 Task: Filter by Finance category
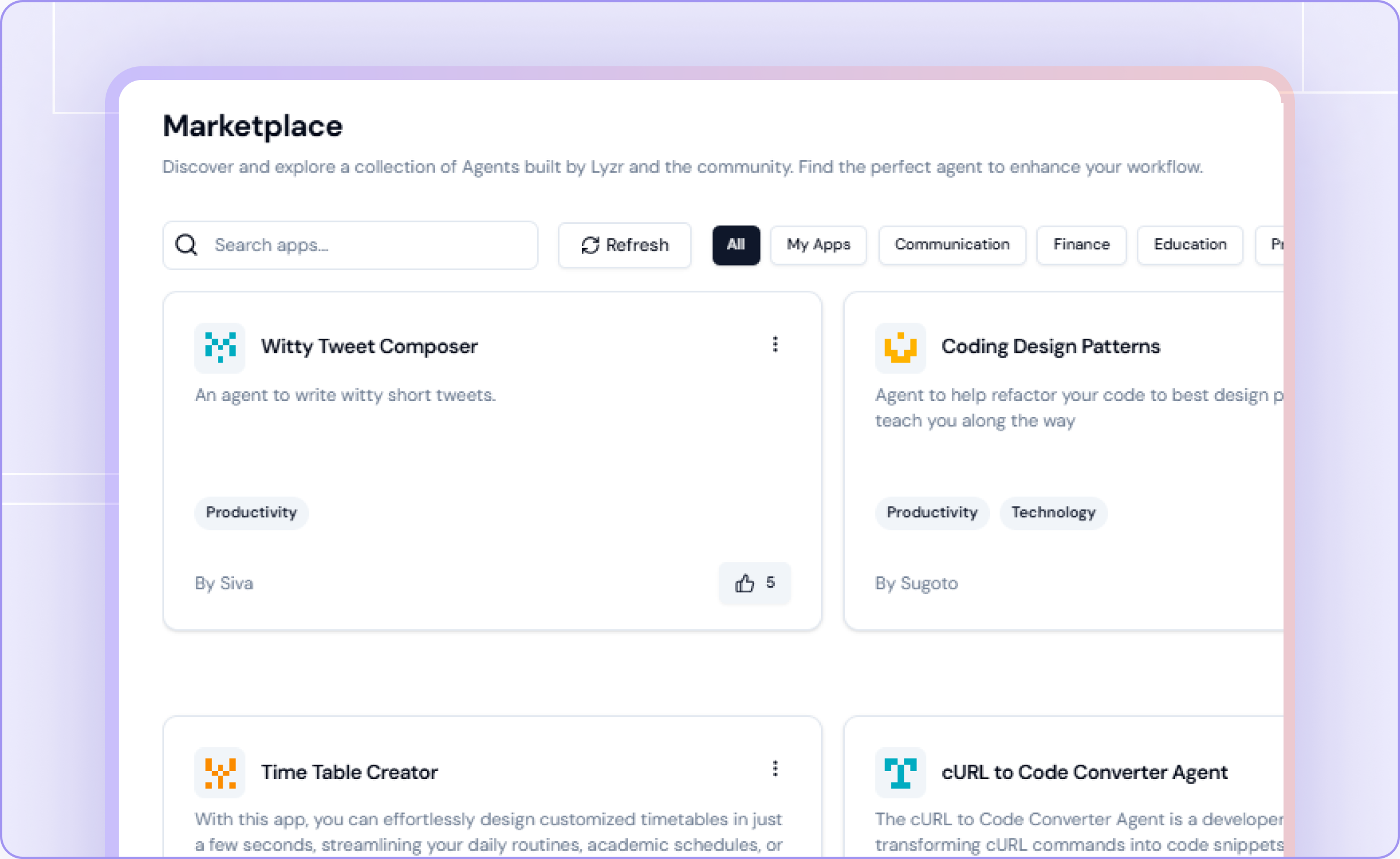[x=1081, y=245]
